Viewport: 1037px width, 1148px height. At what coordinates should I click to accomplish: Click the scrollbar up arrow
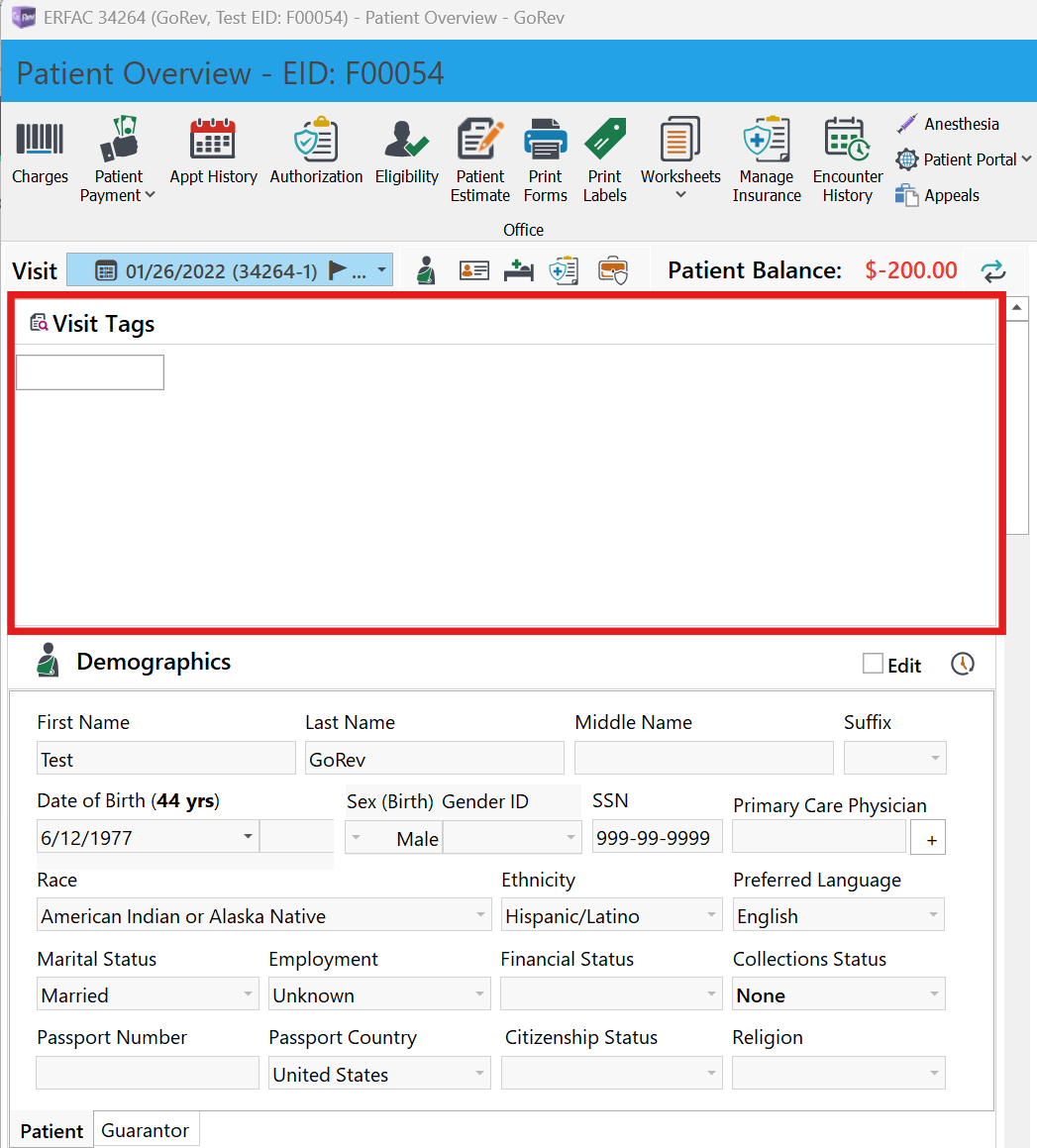pyautogui.click(x=1016, y=308)
